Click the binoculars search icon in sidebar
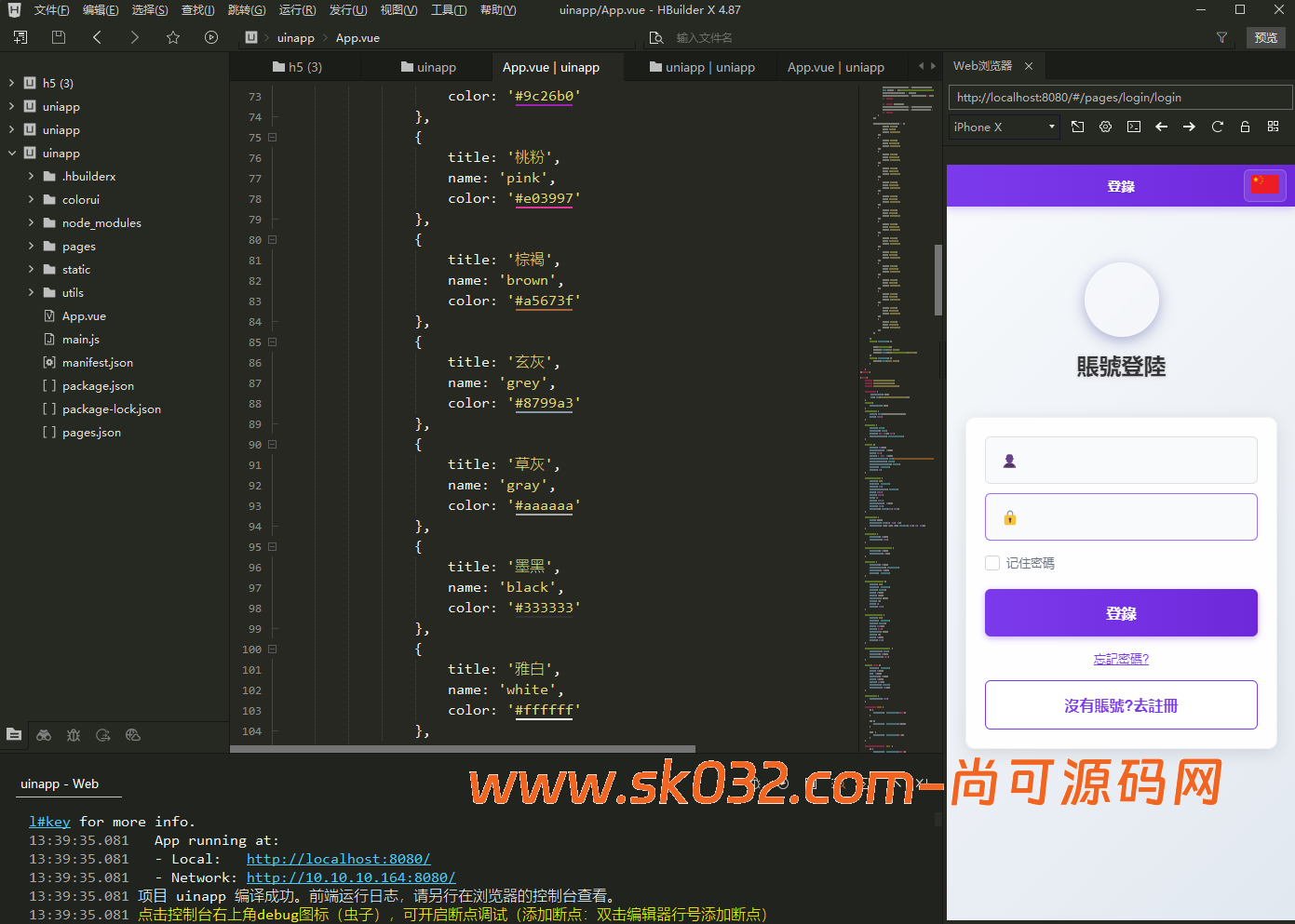The height and width of the screenshot is (924, 1295). [44, 735]
